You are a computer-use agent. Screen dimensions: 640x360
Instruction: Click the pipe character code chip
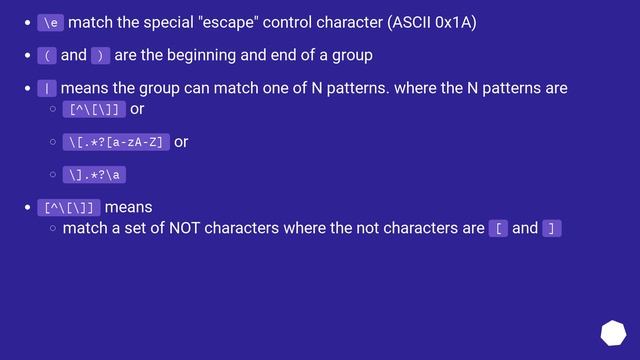click(47, 88)
